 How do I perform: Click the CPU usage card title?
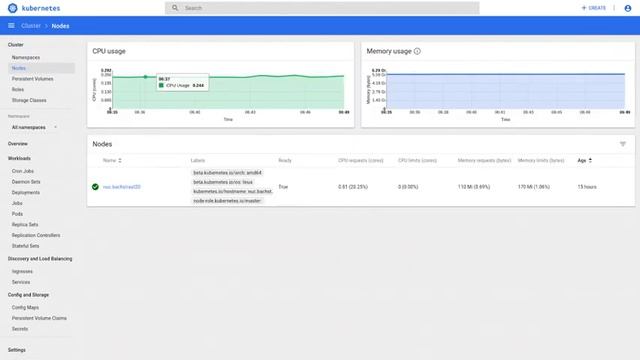pos(109,51)
